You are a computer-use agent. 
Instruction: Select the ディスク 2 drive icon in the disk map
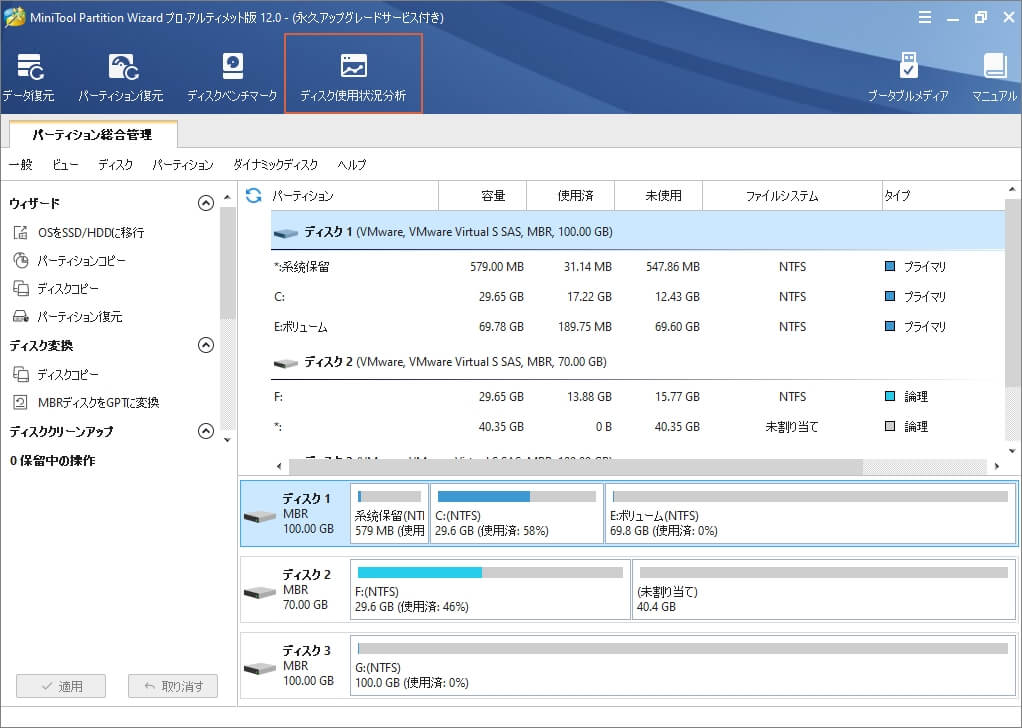click(x=260, y=592)
